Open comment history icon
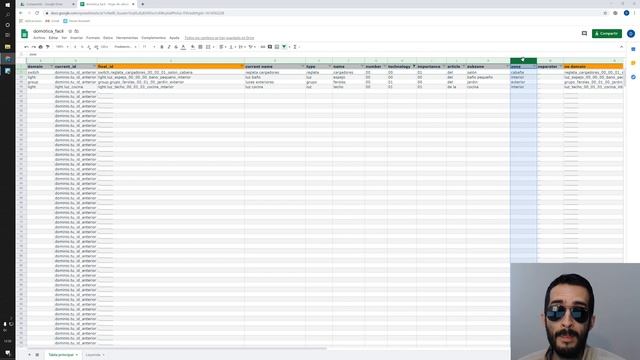 point(584,33)
